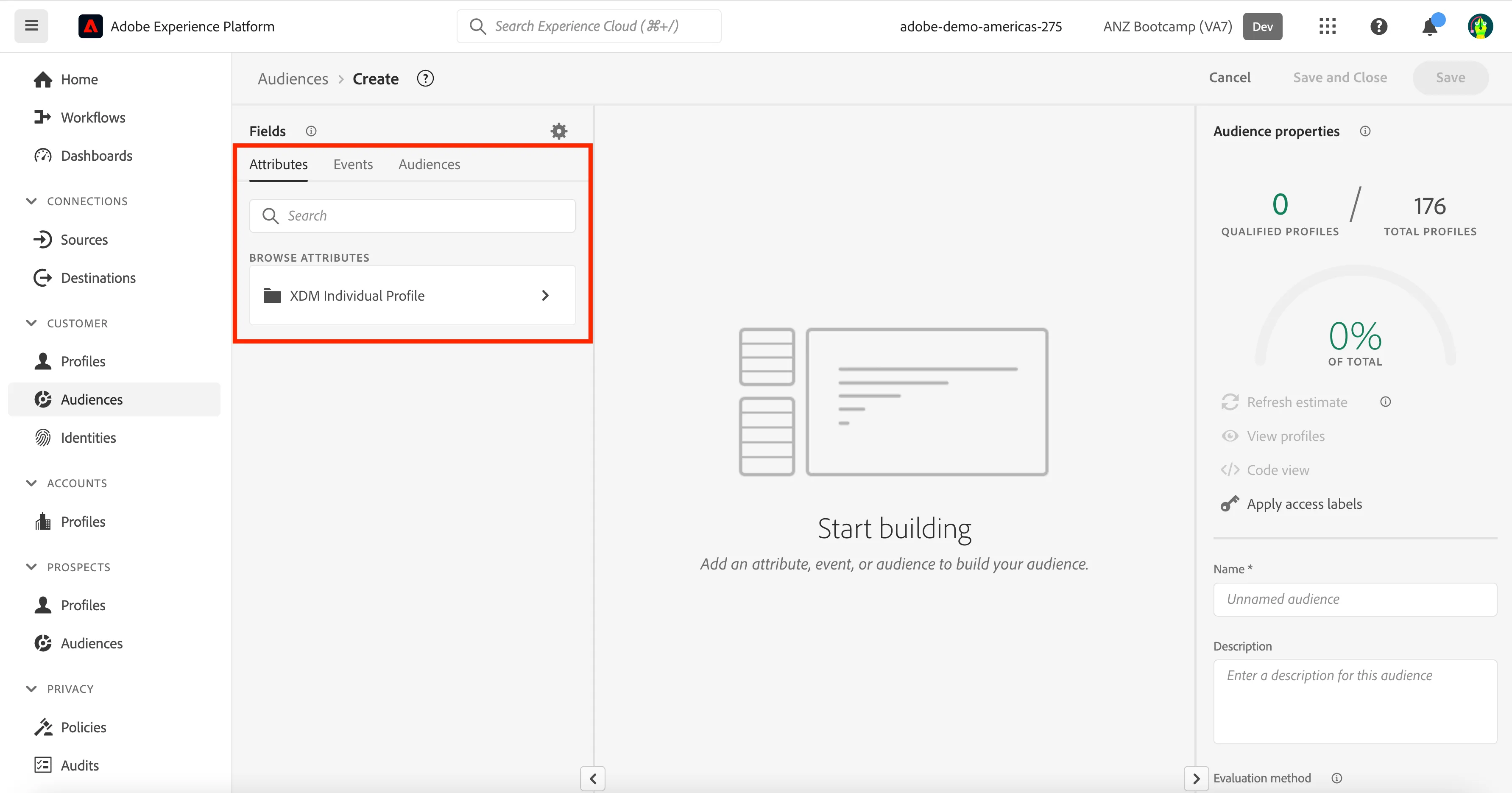Click the audience Description text area

(x=1355, y=701)
